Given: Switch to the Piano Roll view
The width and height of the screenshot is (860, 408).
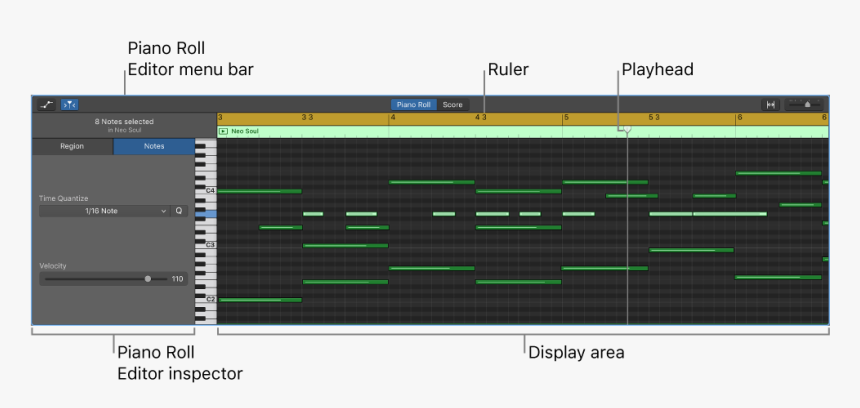Looking at the screenshot, I should click(x=413, y=104).
